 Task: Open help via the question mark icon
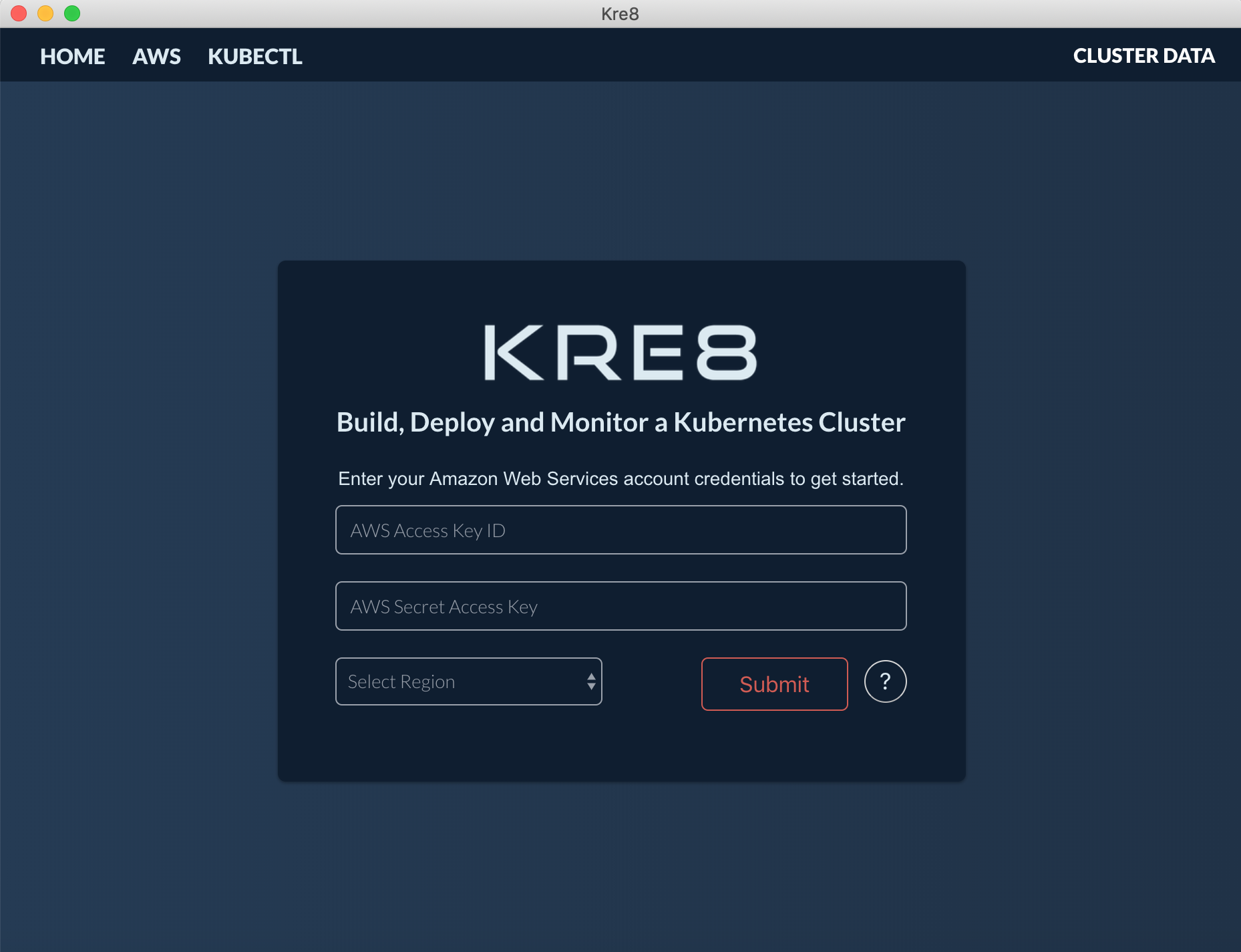(885, 682)
